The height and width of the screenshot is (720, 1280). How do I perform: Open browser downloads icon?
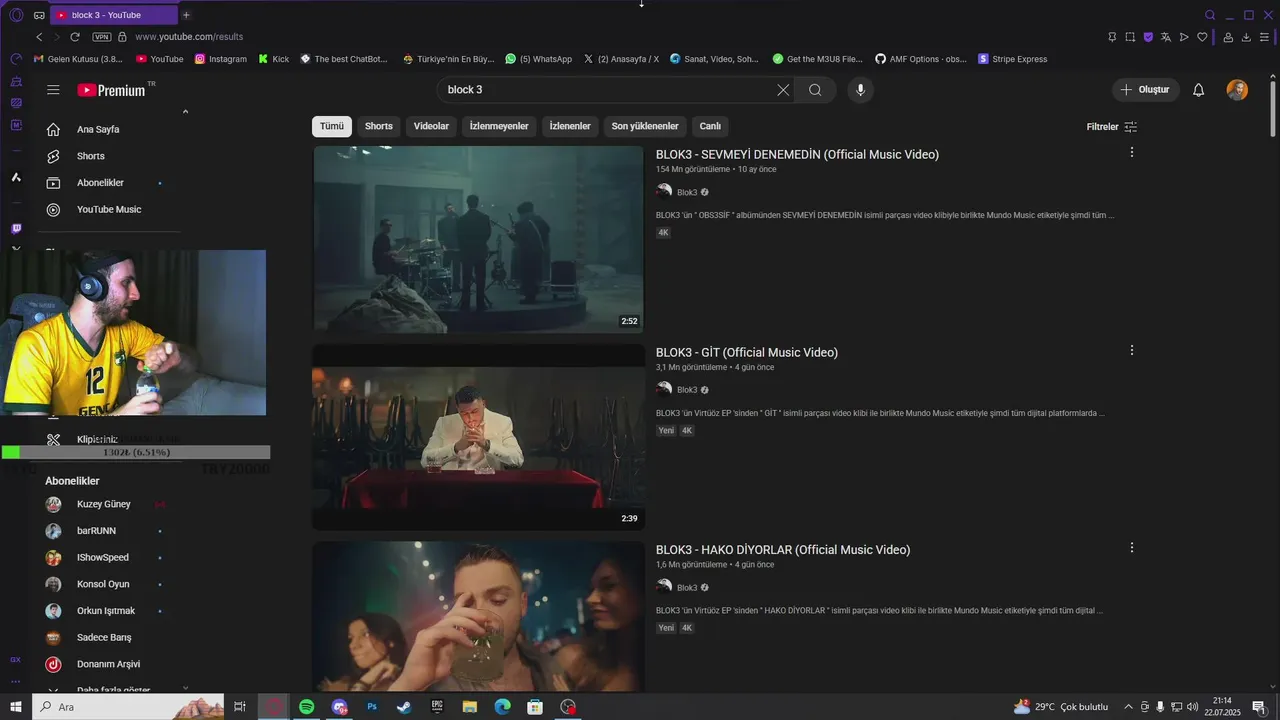click(x=1246, y=37)
